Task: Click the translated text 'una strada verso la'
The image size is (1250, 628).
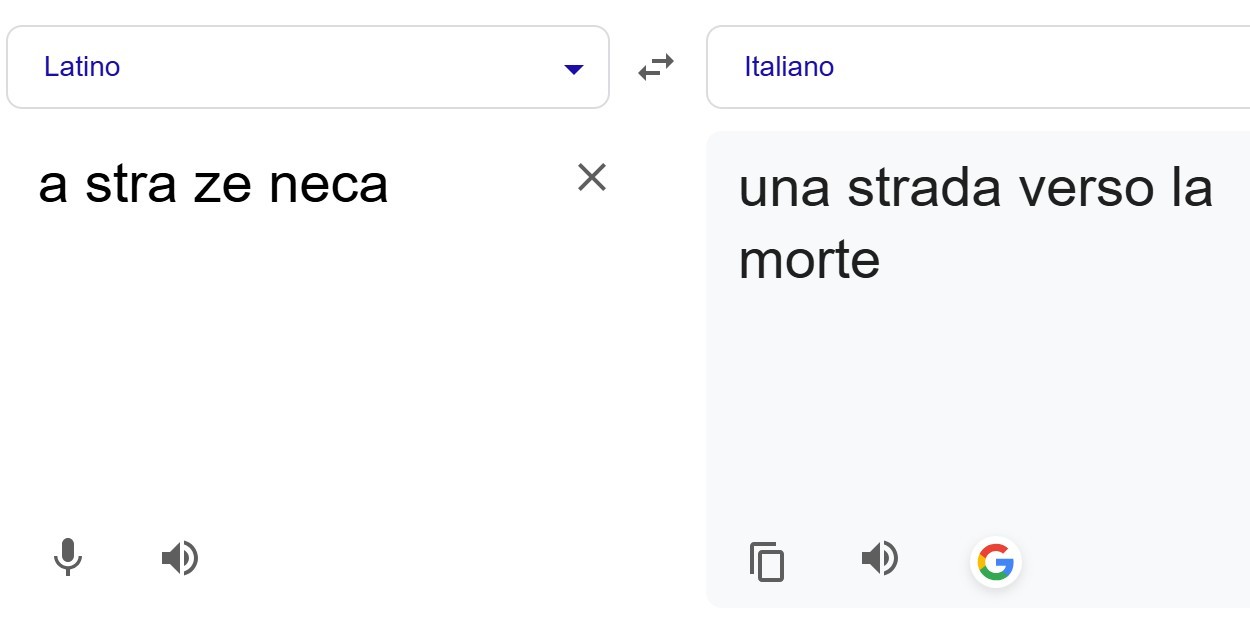Action: [975, 187]
